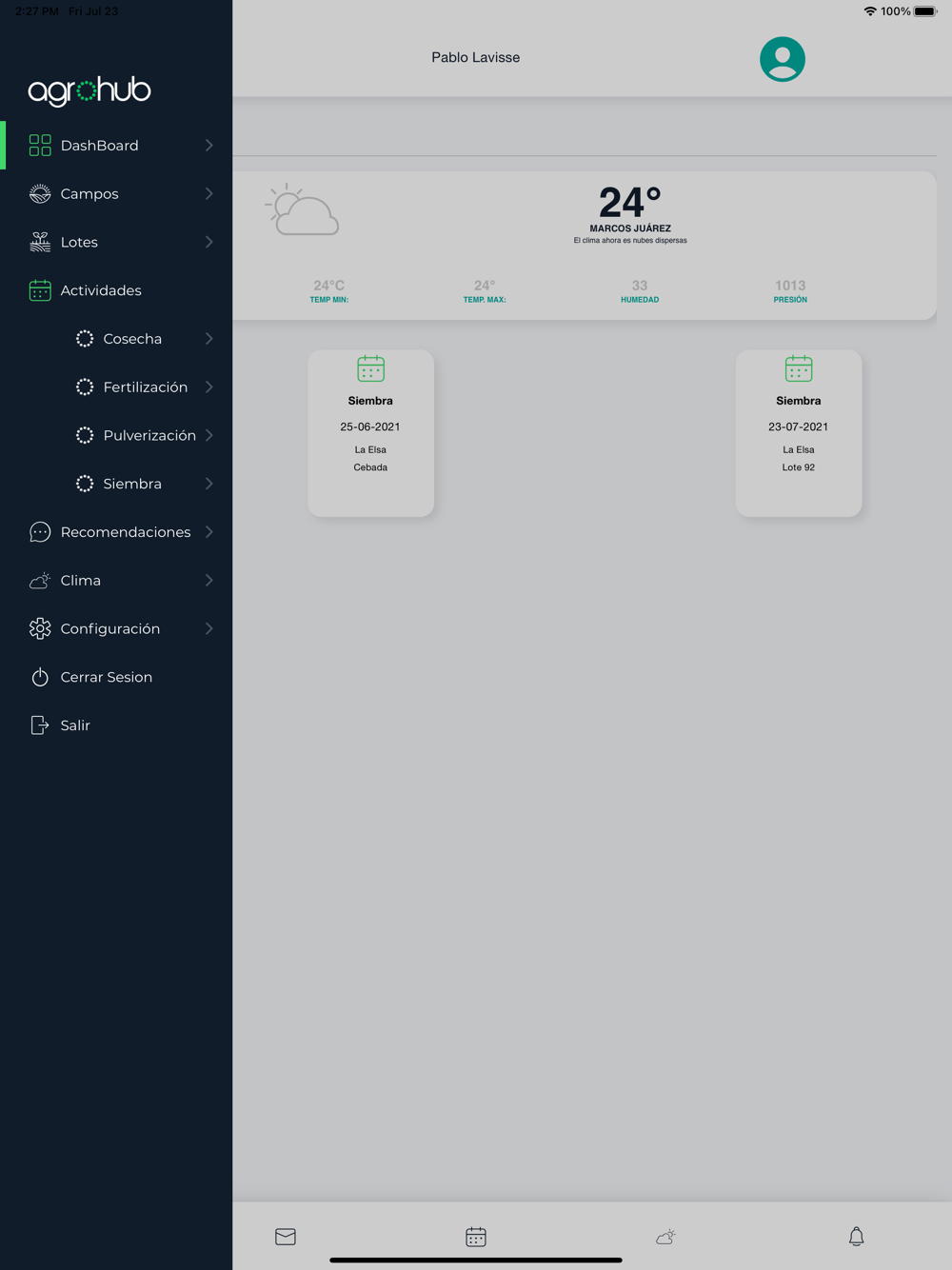Select the Recomendaciones menu item
This screenshot has width=952, height=1270.
[116, 532]
